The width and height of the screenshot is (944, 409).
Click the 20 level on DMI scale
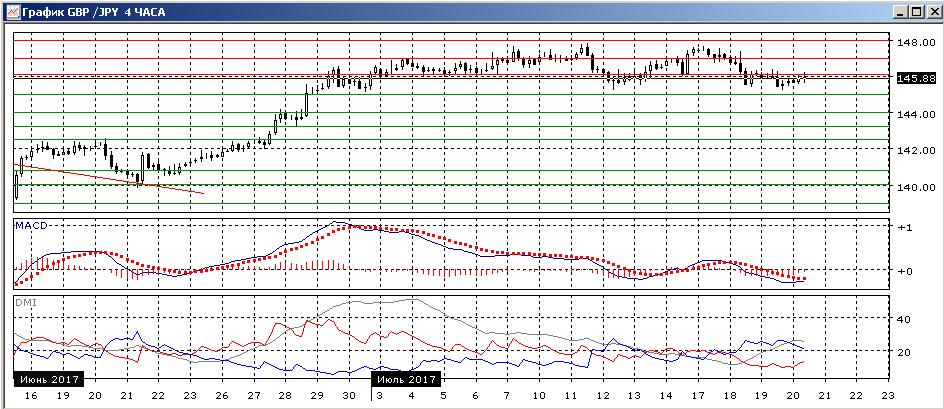coord(905,352)
